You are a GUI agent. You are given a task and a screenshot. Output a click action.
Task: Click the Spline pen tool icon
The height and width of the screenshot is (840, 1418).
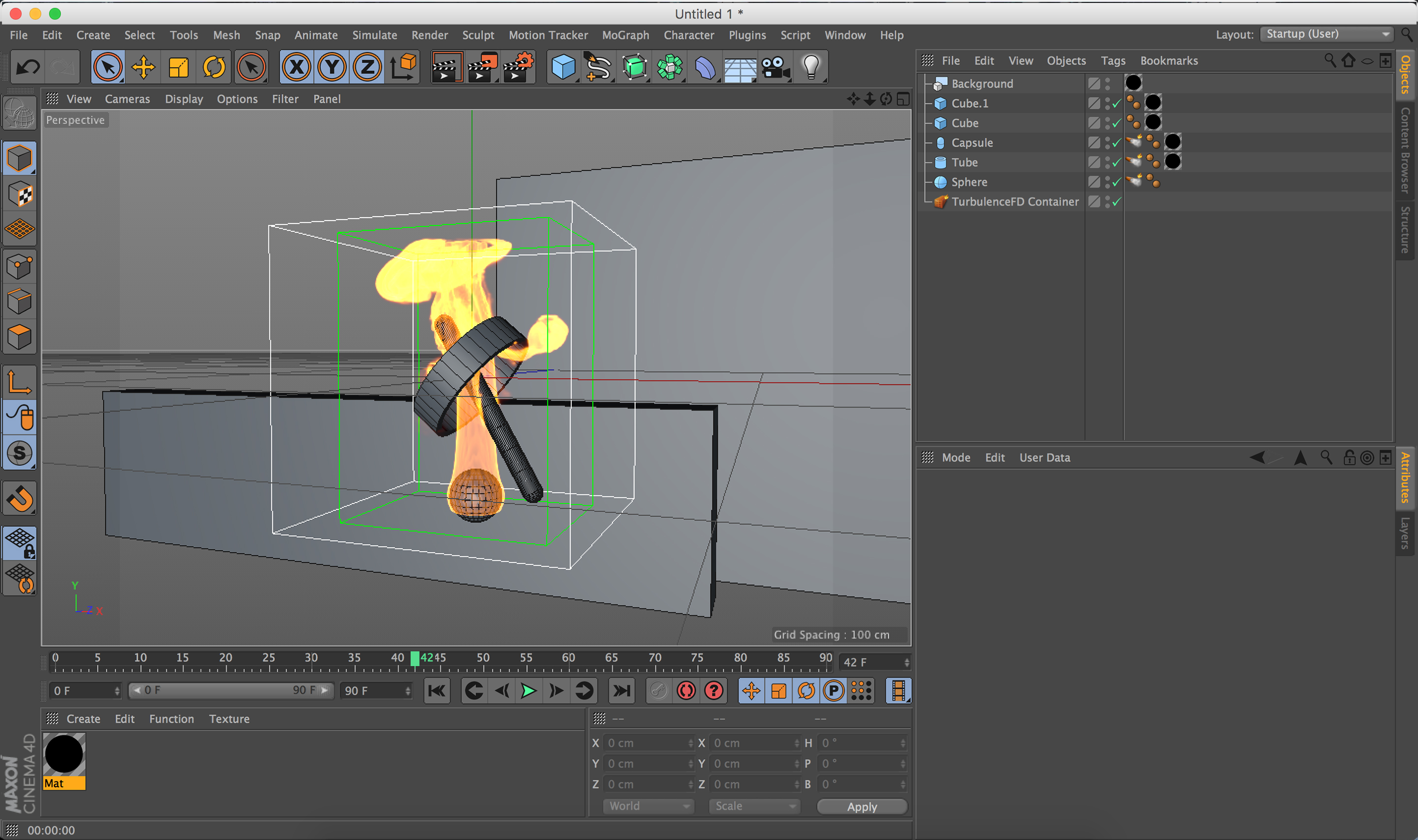(x=599, y=67)
